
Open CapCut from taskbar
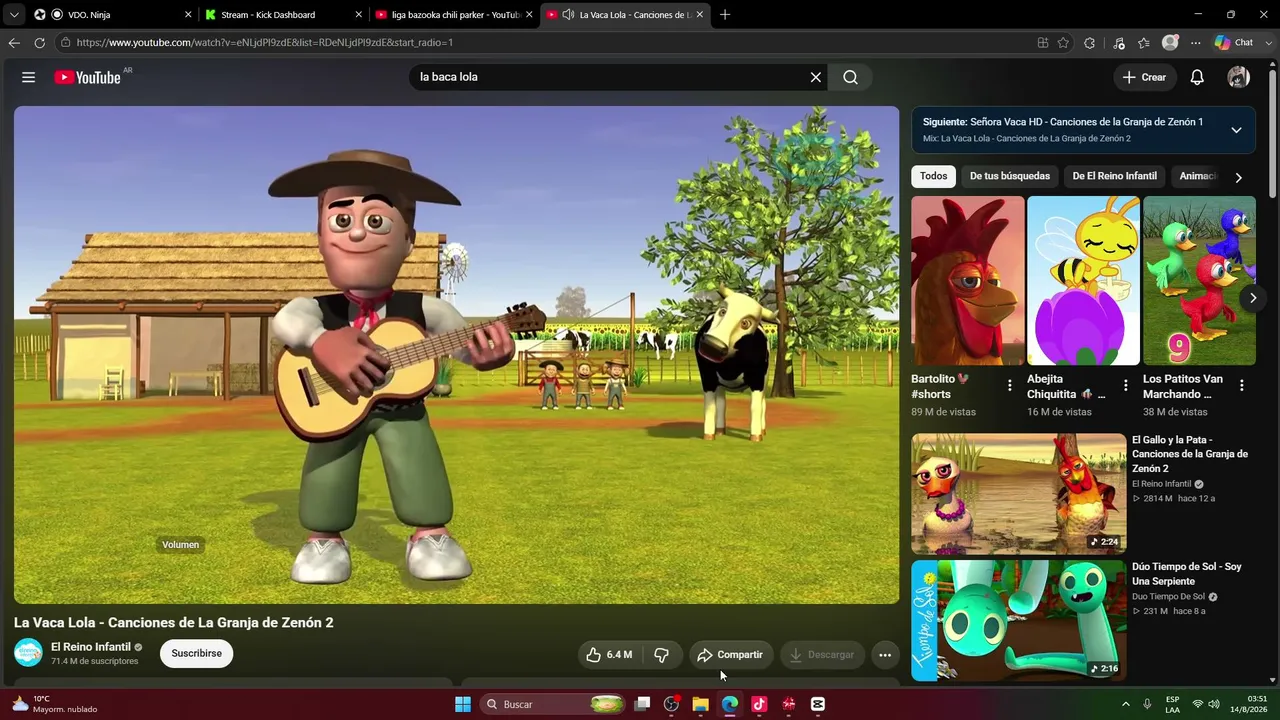pos(818,704)
